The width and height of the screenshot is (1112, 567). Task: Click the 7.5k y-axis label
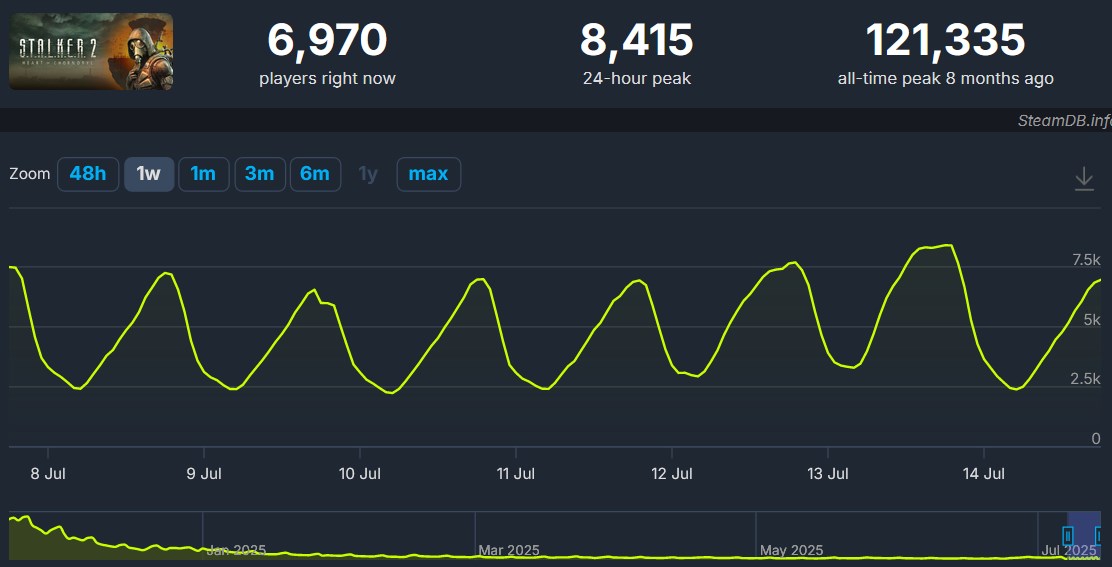(1086, 260)
